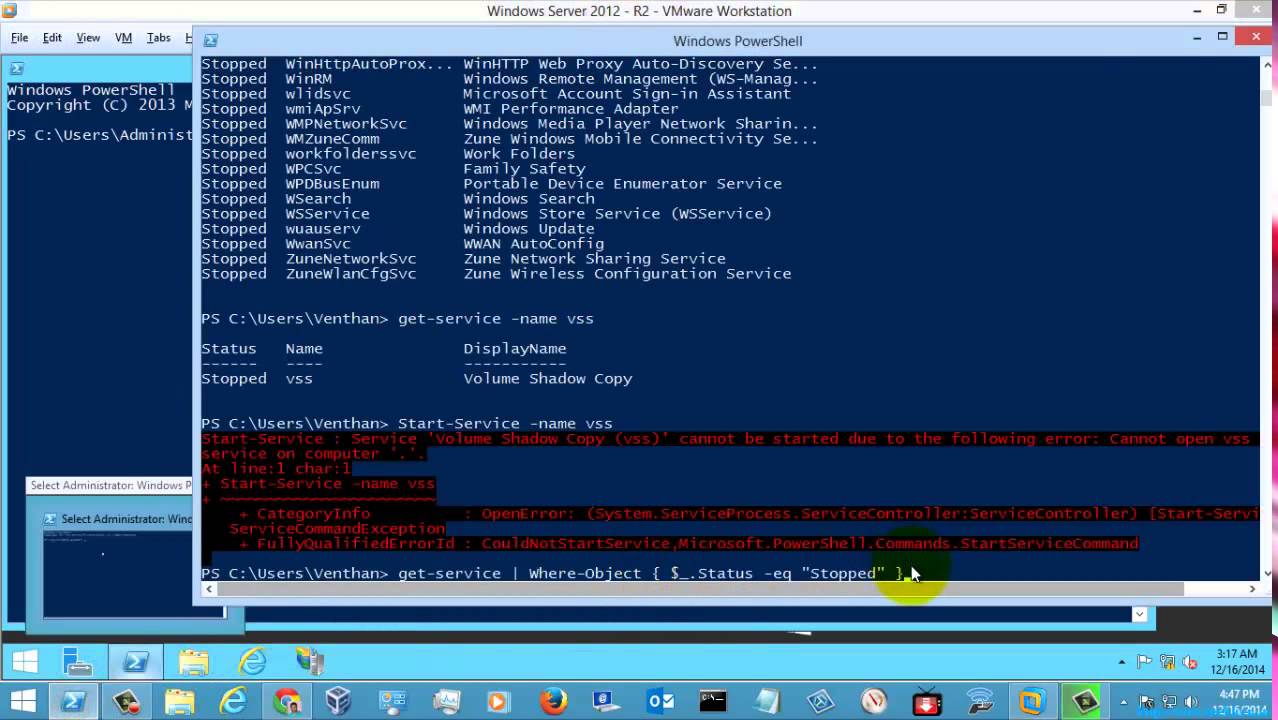Open VirtualBox cube icon on host taskbar
The image size is (1278, 720).
(x=339, y=702)
